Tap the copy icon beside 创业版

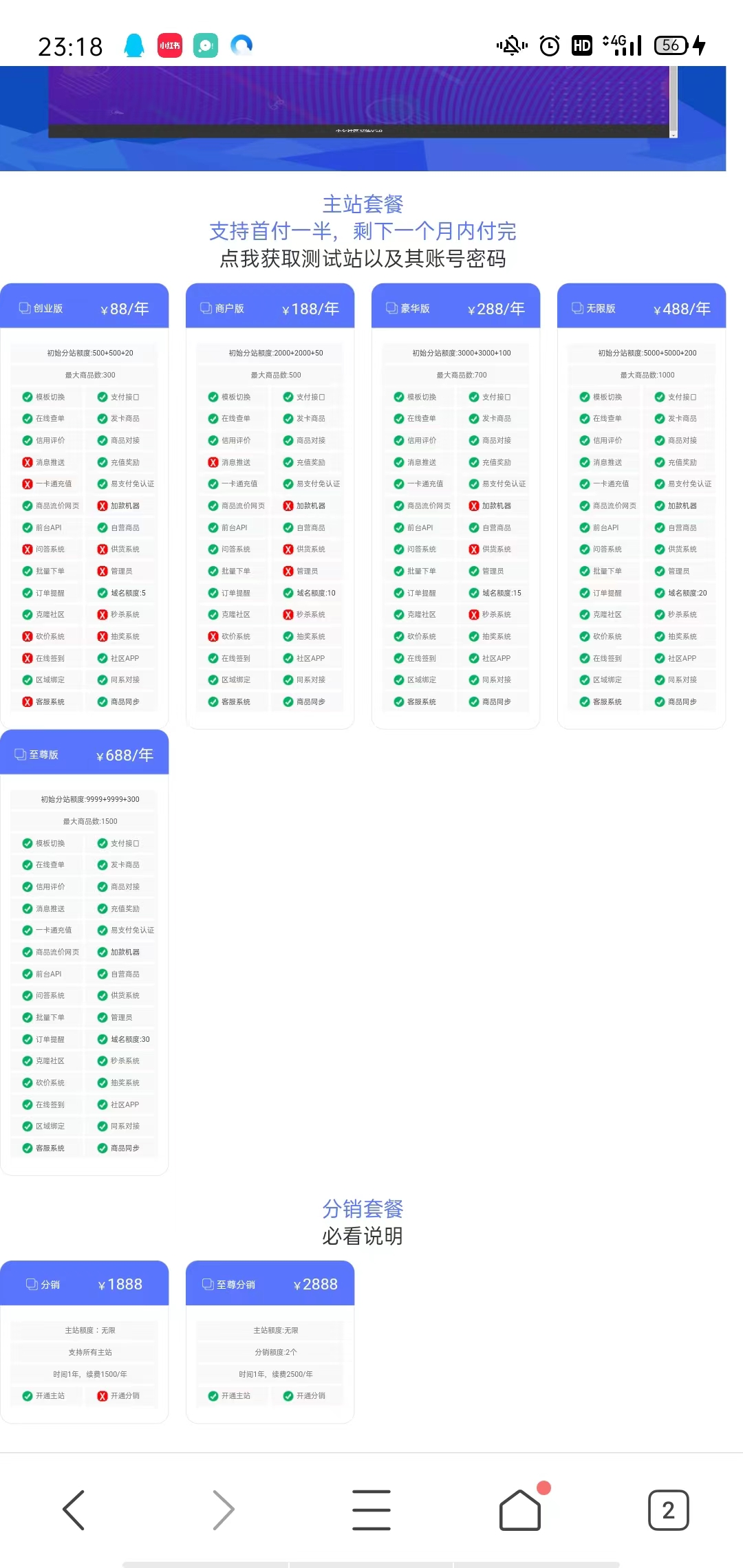point(25,308)
